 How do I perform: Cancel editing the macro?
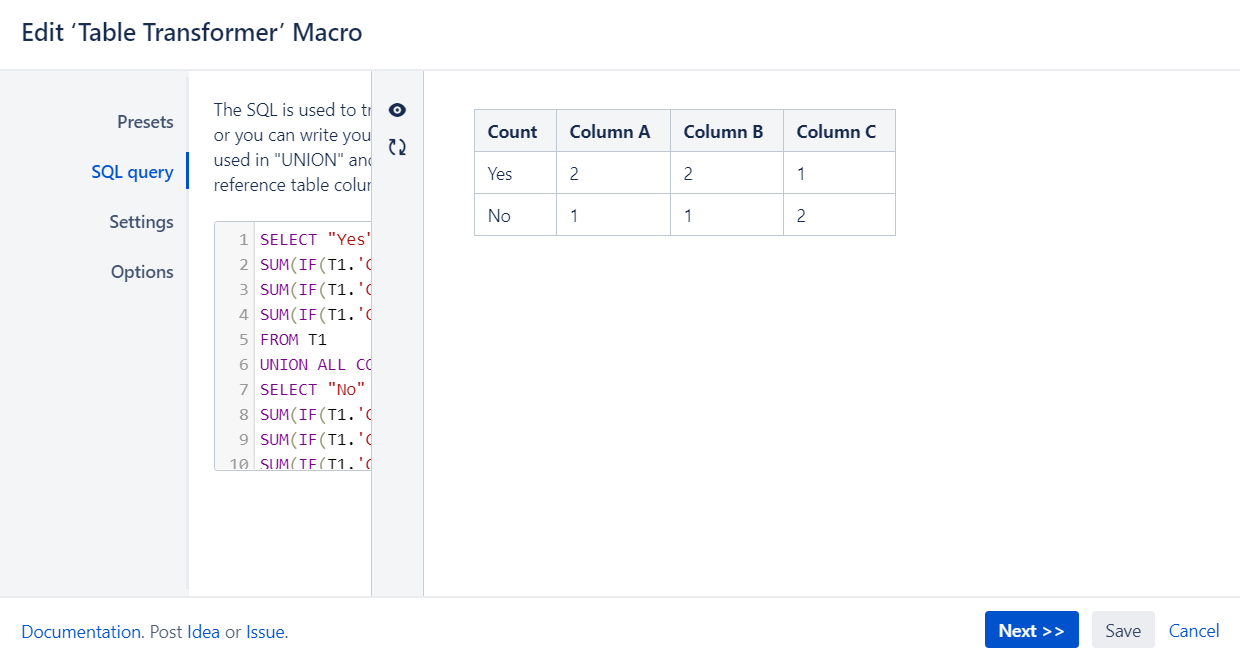click(x=1194, y=630)
